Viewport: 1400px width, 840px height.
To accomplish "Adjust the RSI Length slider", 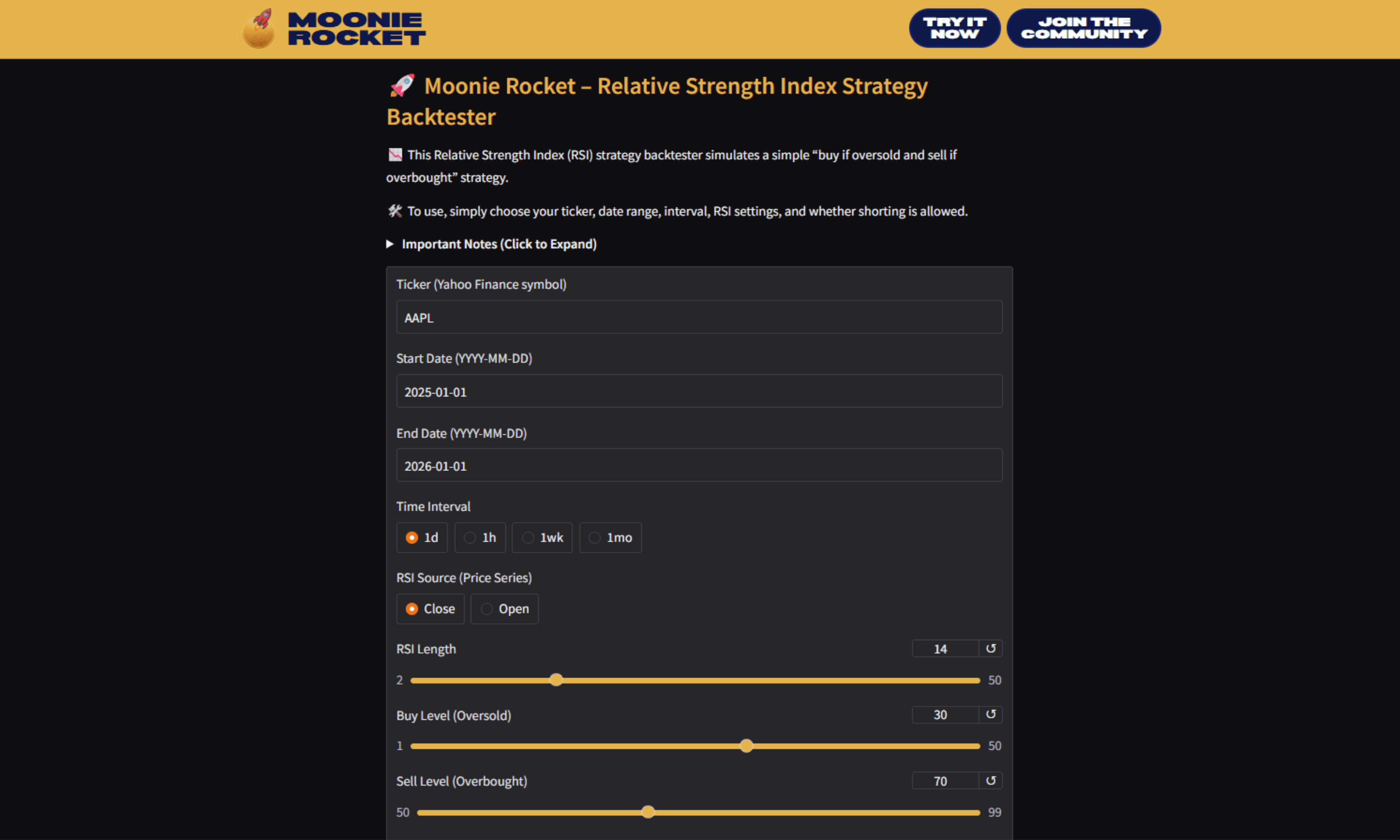I will coord(556,679).
